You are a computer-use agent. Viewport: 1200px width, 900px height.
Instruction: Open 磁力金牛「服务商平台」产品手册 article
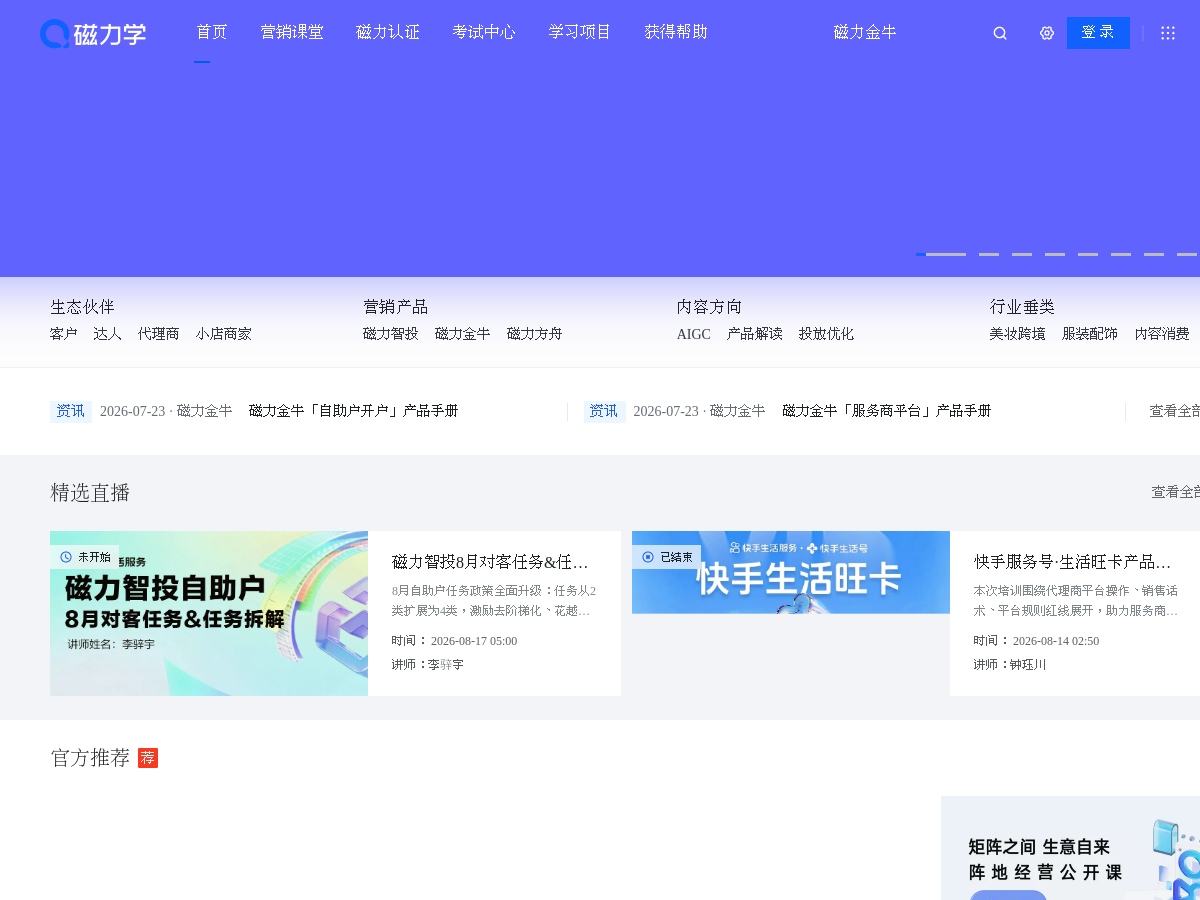[x=887, y=411]
